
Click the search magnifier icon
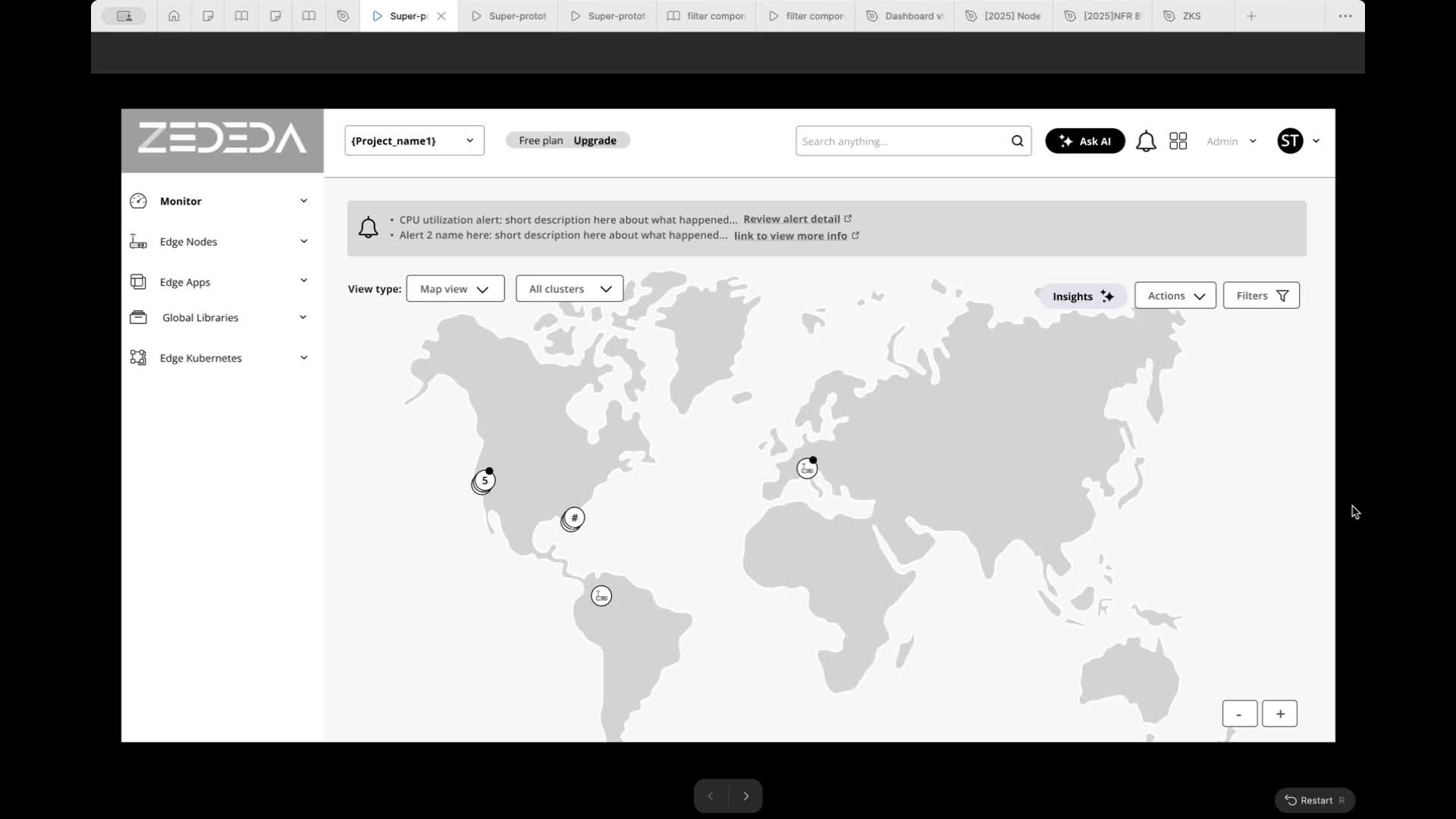coord(1017,141)
